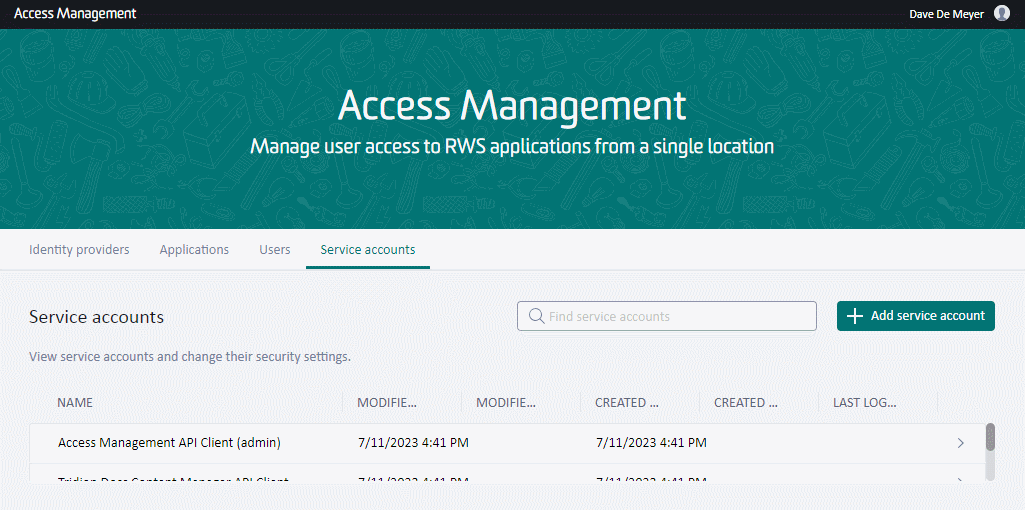1025x510 pixels.
Task: Expand the Access Management API Client row chevron
Action: pos(961,443)
